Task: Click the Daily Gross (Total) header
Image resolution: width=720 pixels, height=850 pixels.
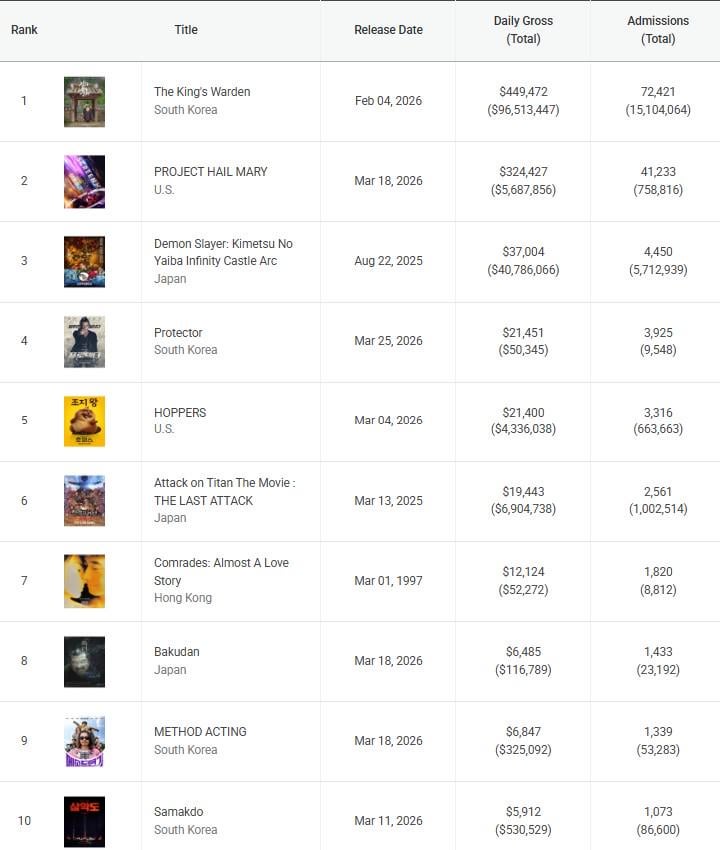Action: tap(523, 30)
